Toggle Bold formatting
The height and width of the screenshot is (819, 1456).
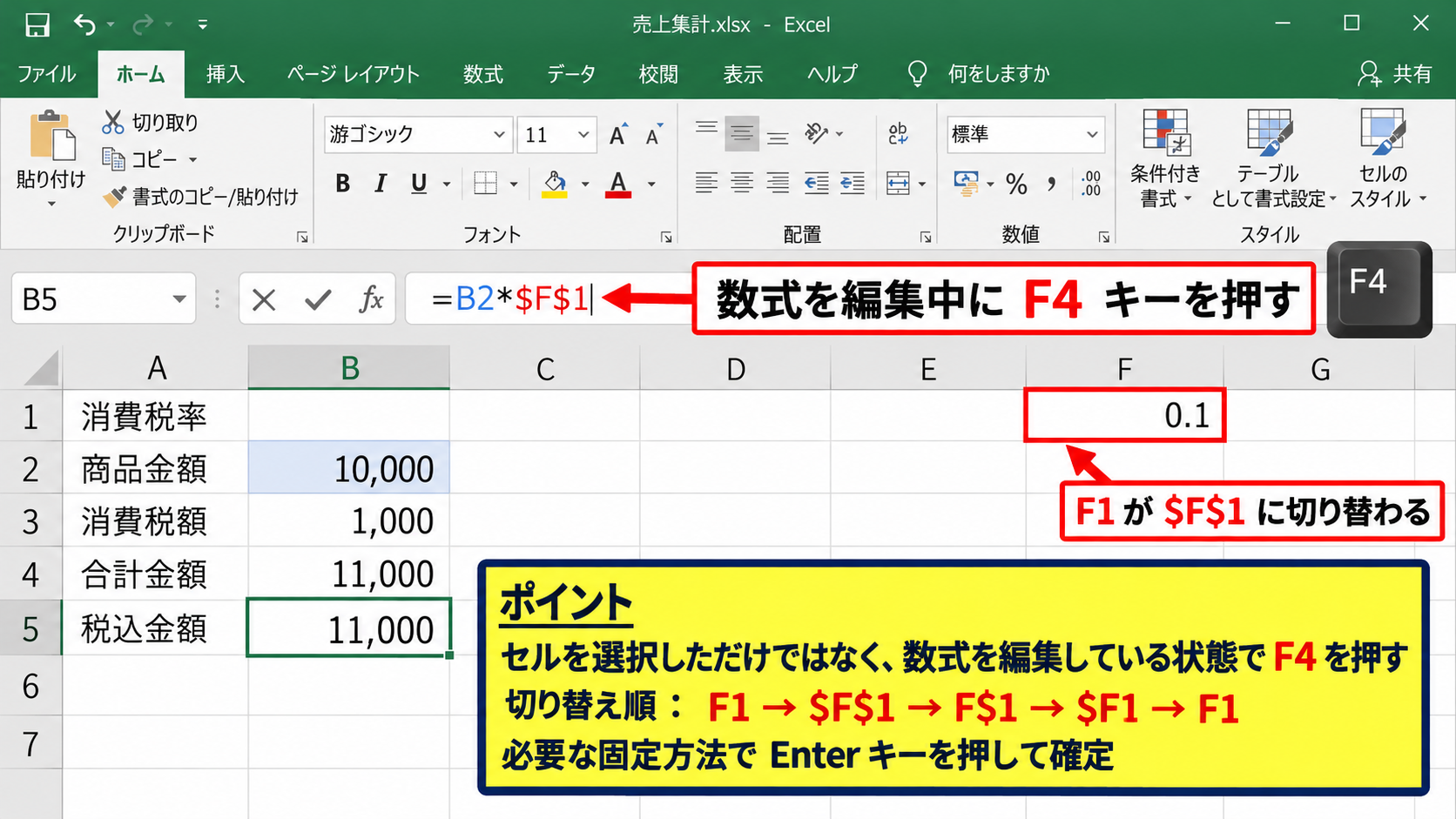click(x=343, y=184)
